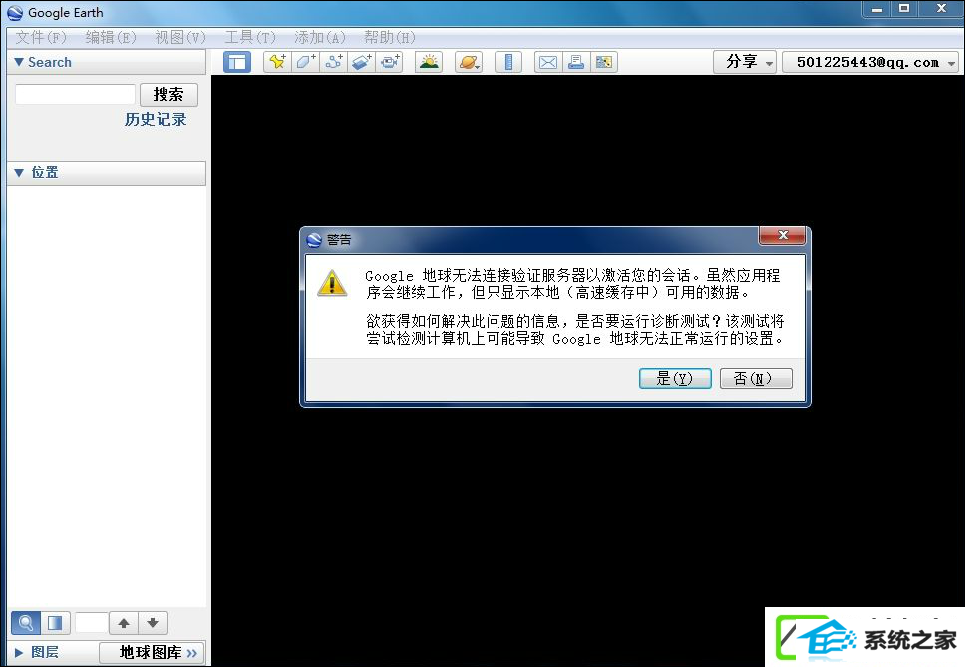Image resolution: width=965 pixels, height=667 pixels.
Task: Click the magnifier search icon in Places panel
Action: [x=26, y=623]
